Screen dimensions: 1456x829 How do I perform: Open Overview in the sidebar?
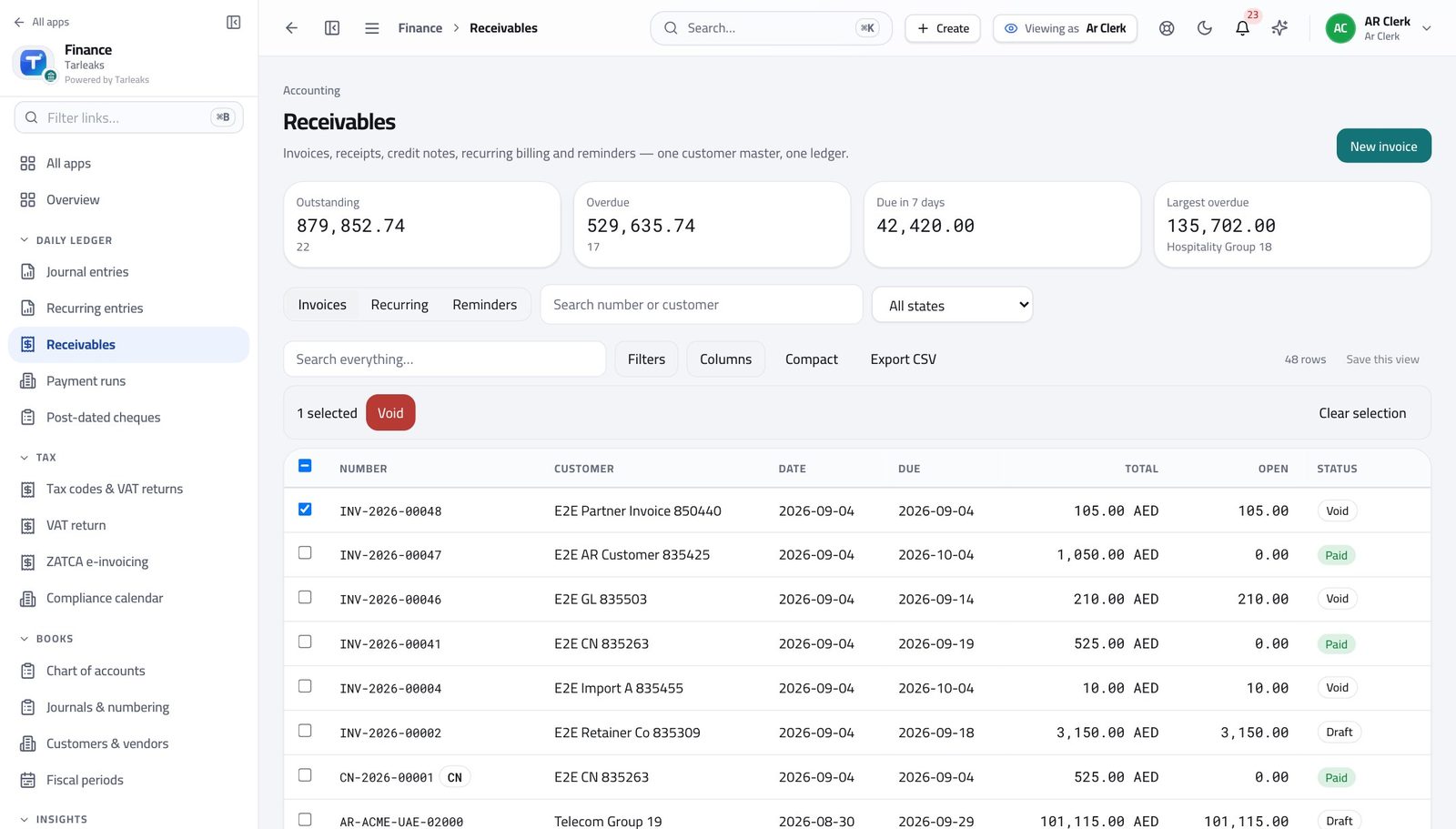click(128, 200)
